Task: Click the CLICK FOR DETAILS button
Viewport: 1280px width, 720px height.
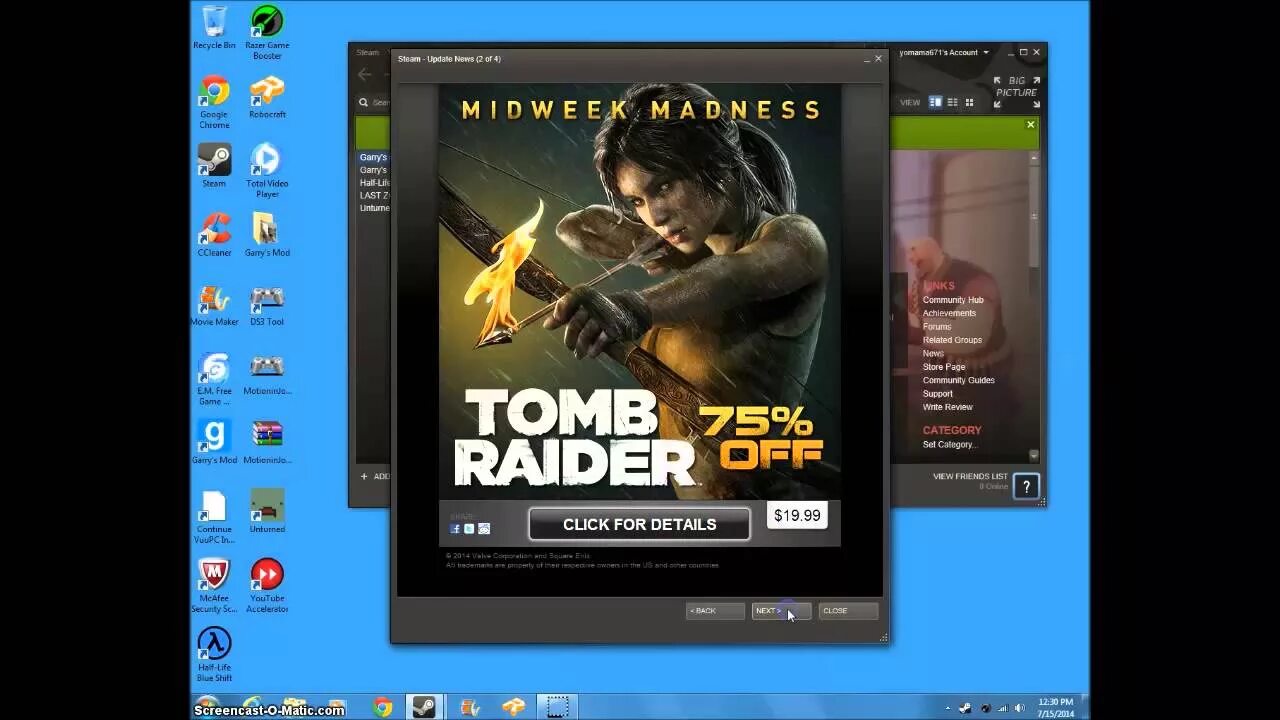Action: [639, 524]
